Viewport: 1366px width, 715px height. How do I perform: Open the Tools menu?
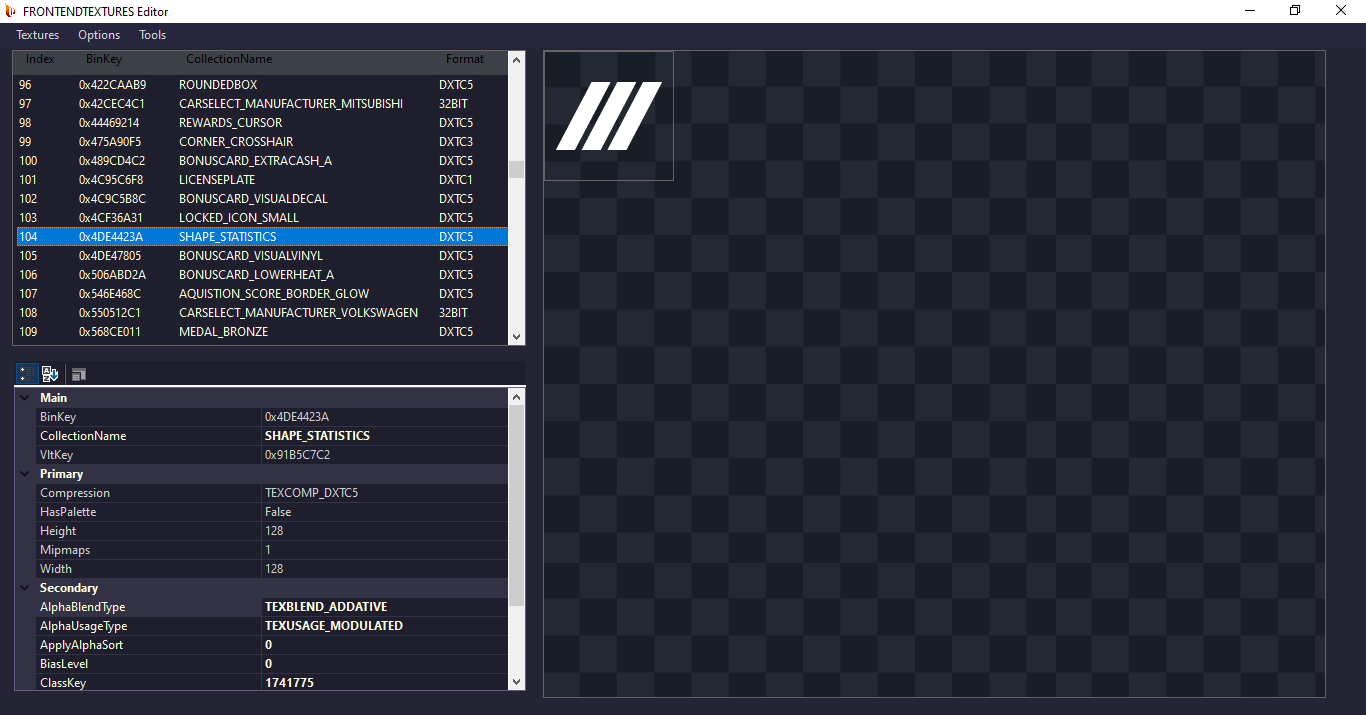pos(152,35)
